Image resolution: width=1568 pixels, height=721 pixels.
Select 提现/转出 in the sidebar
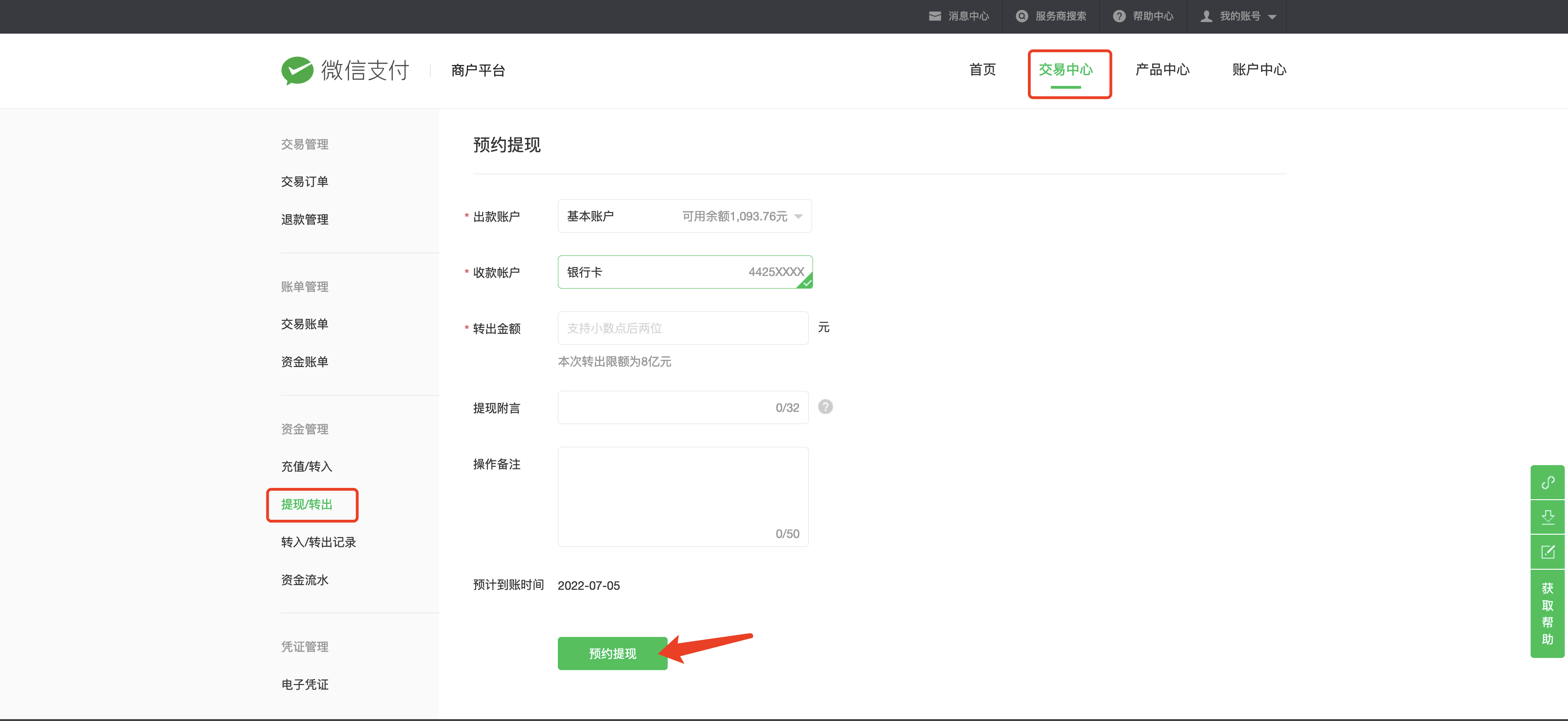point(306,504)
